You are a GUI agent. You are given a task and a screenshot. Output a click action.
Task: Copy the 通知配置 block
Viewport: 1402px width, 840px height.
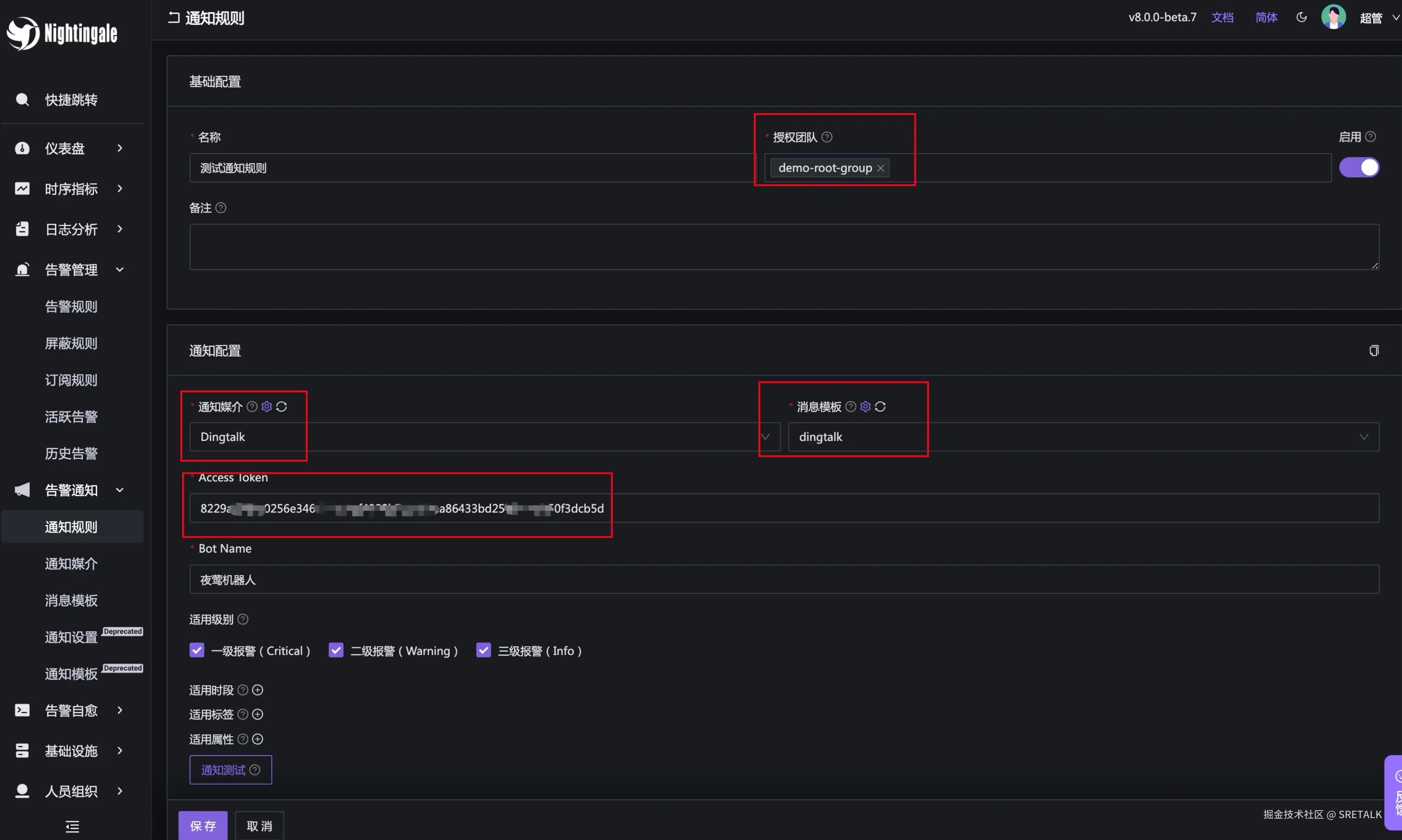tap(1374, 351)
